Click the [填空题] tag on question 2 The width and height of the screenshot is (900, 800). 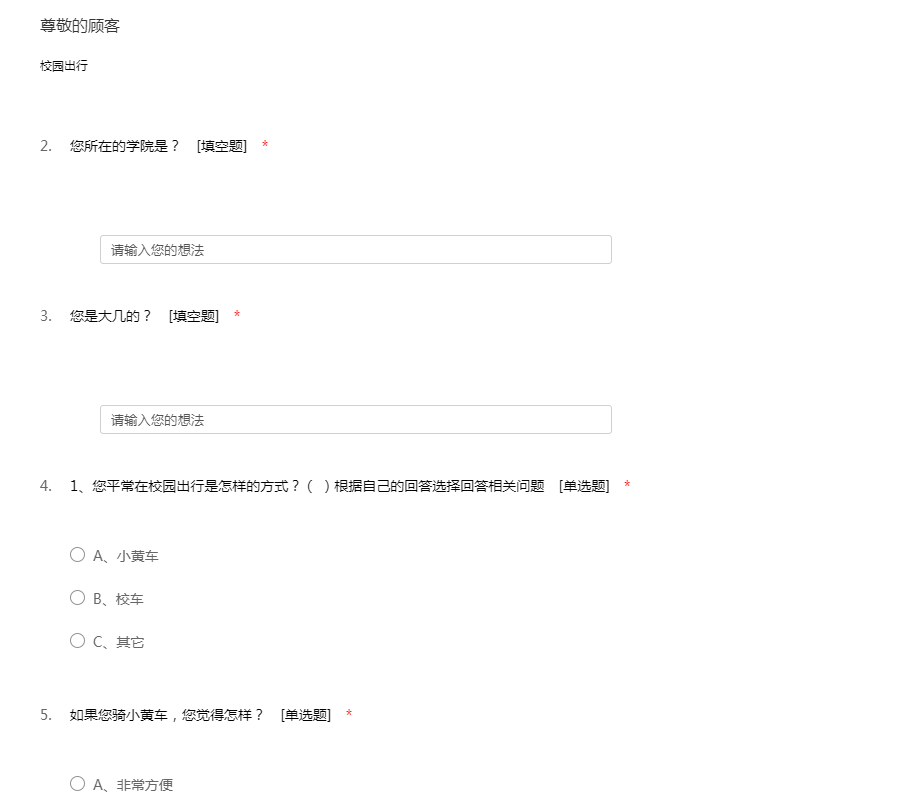pos(221,146)
